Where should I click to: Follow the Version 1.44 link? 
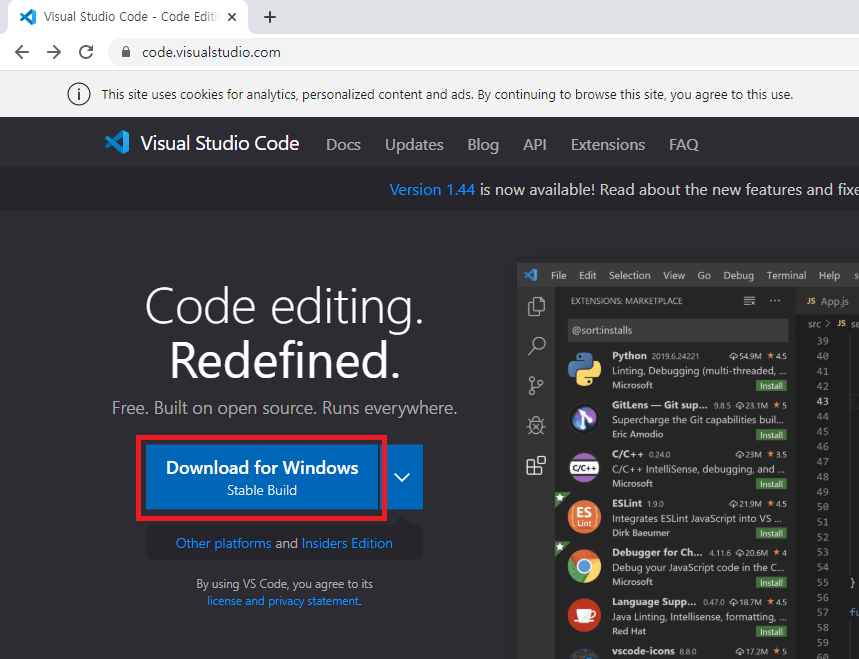click(432, 190)
